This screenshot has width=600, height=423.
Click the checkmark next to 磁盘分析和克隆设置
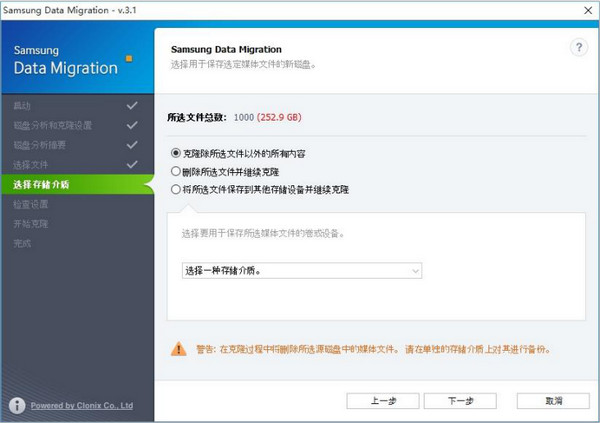(132, 125)
